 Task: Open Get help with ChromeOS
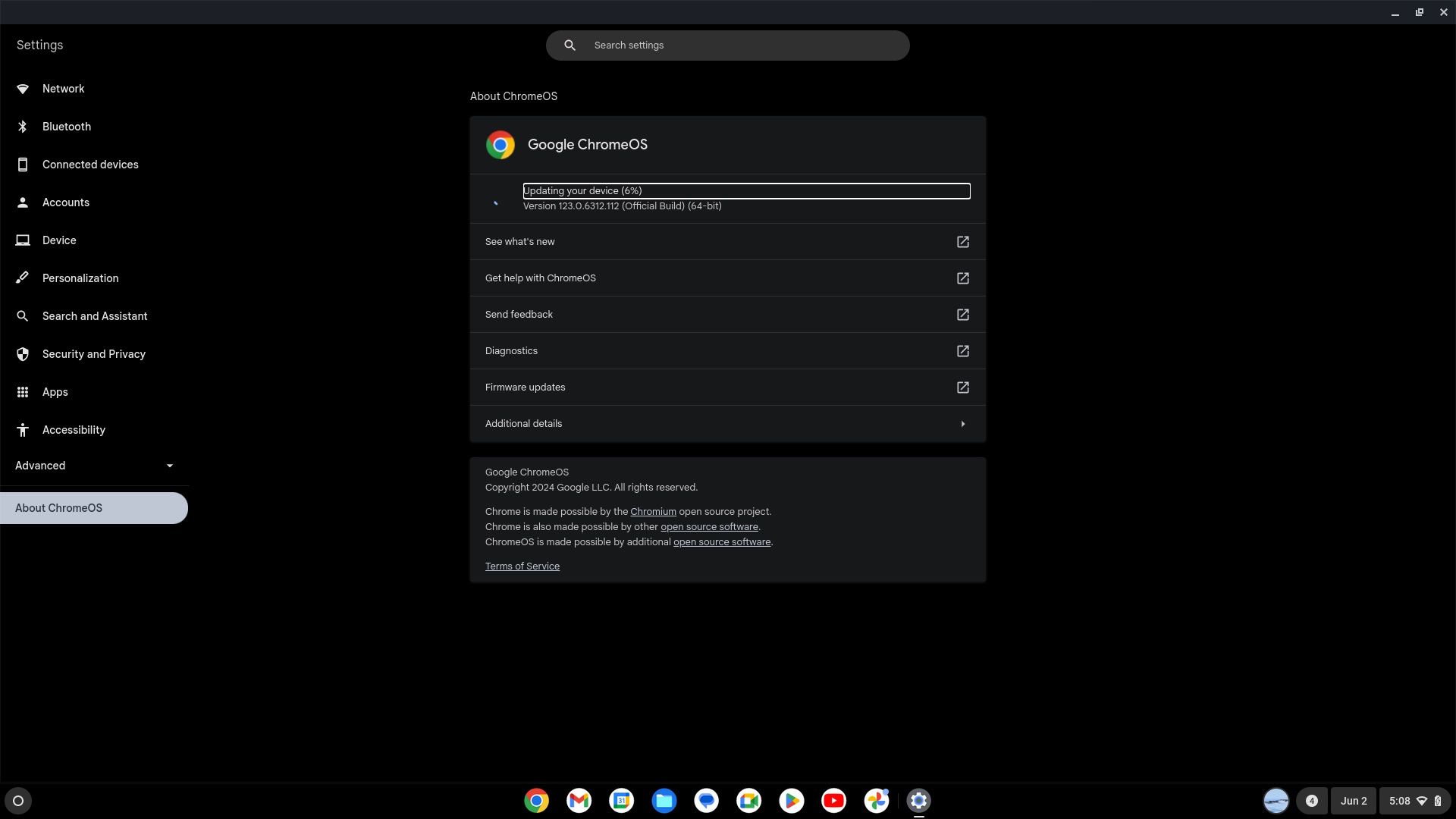pyautogui.click(x=728, y=278)
